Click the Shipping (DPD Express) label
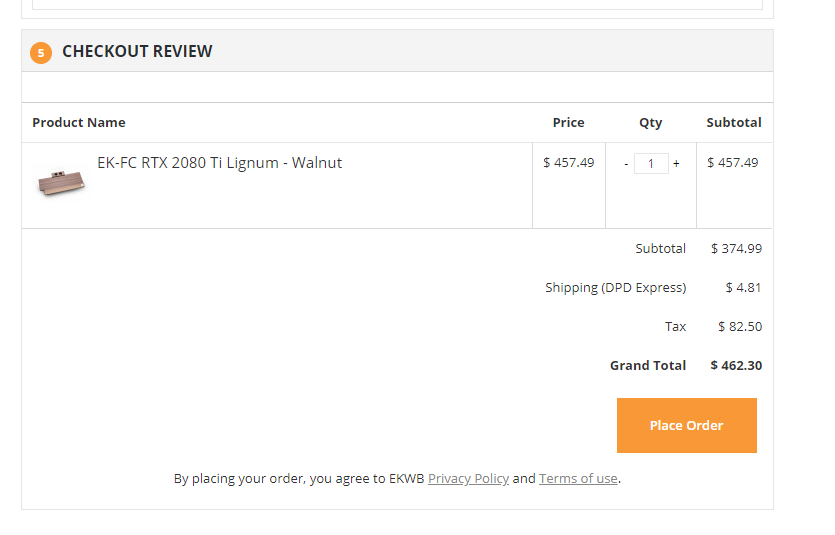The height and width of the screenshot is (535, 835). (615, 287)
